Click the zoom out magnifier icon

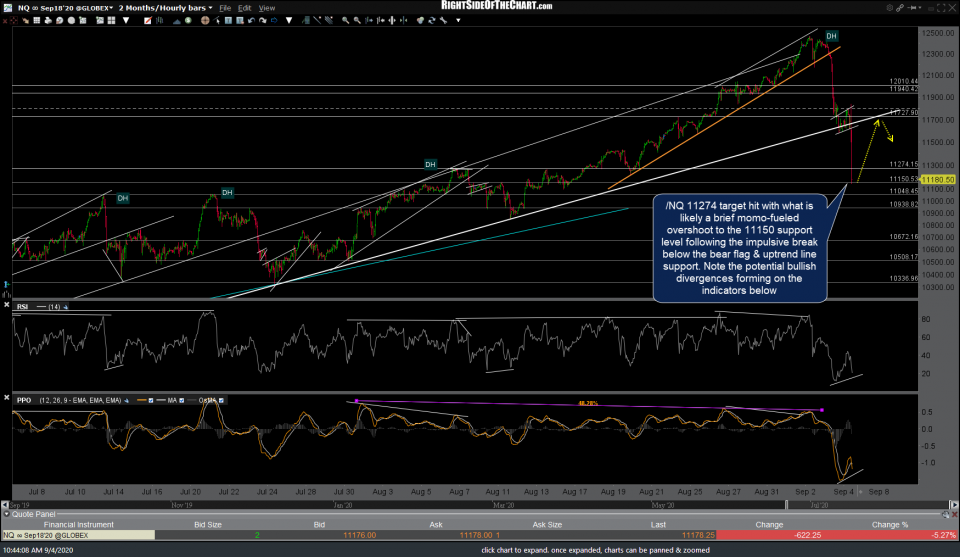[357, 20]
